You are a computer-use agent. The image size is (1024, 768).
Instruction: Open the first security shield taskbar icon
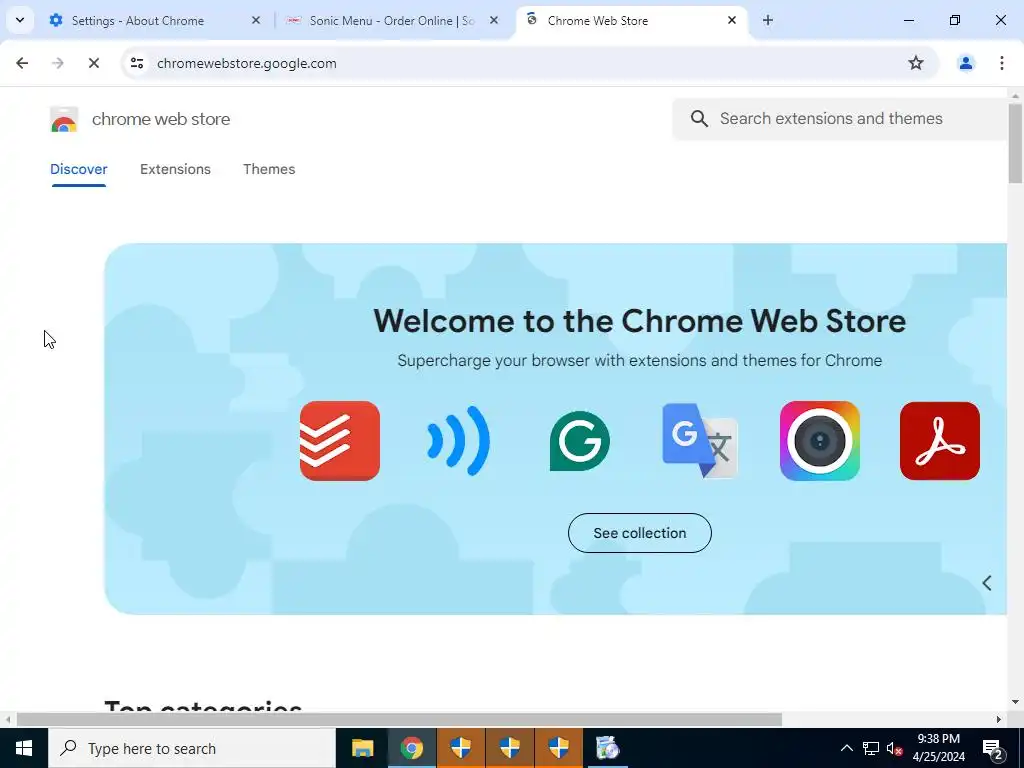point(460,748)
